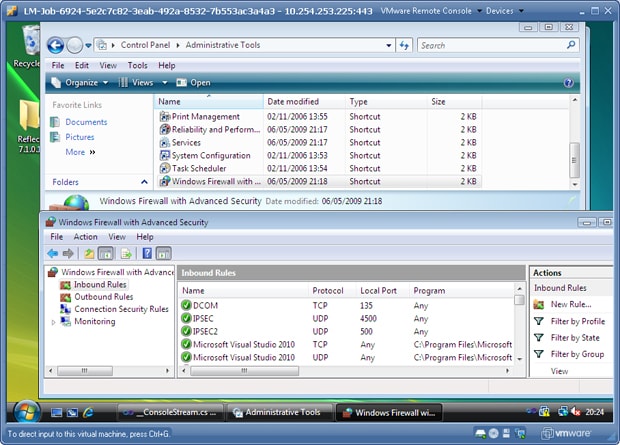Toggle the console tree pane icon

click(106, 254)
